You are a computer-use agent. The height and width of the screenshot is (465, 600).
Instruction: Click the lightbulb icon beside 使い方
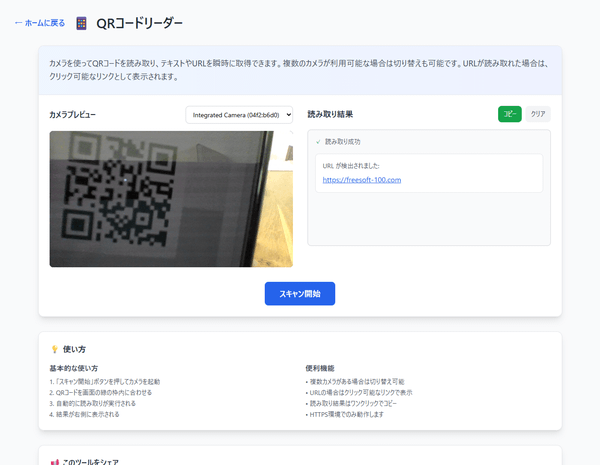tap(54, 349)
